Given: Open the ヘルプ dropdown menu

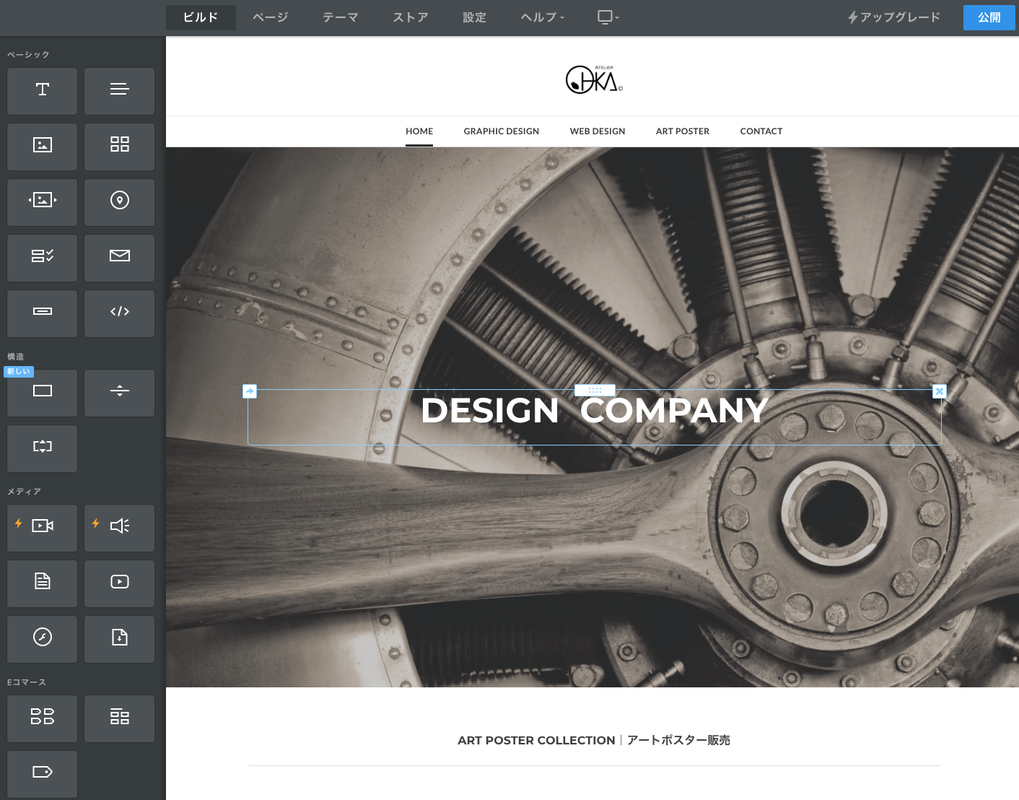Looking at the screenshot, I should coord(542,18).
